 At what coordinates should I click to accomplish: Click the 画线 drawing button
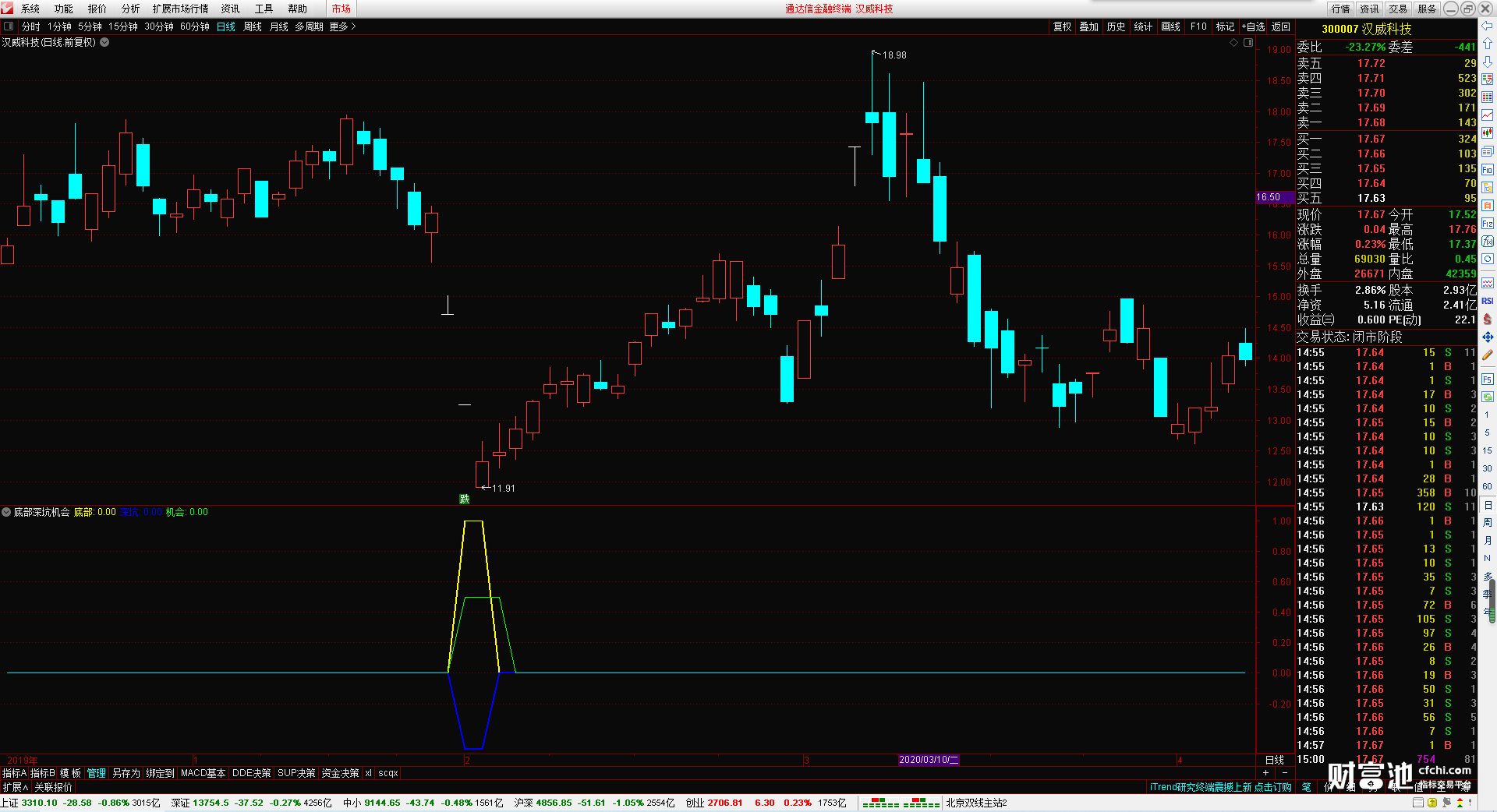click(1171, 26)
